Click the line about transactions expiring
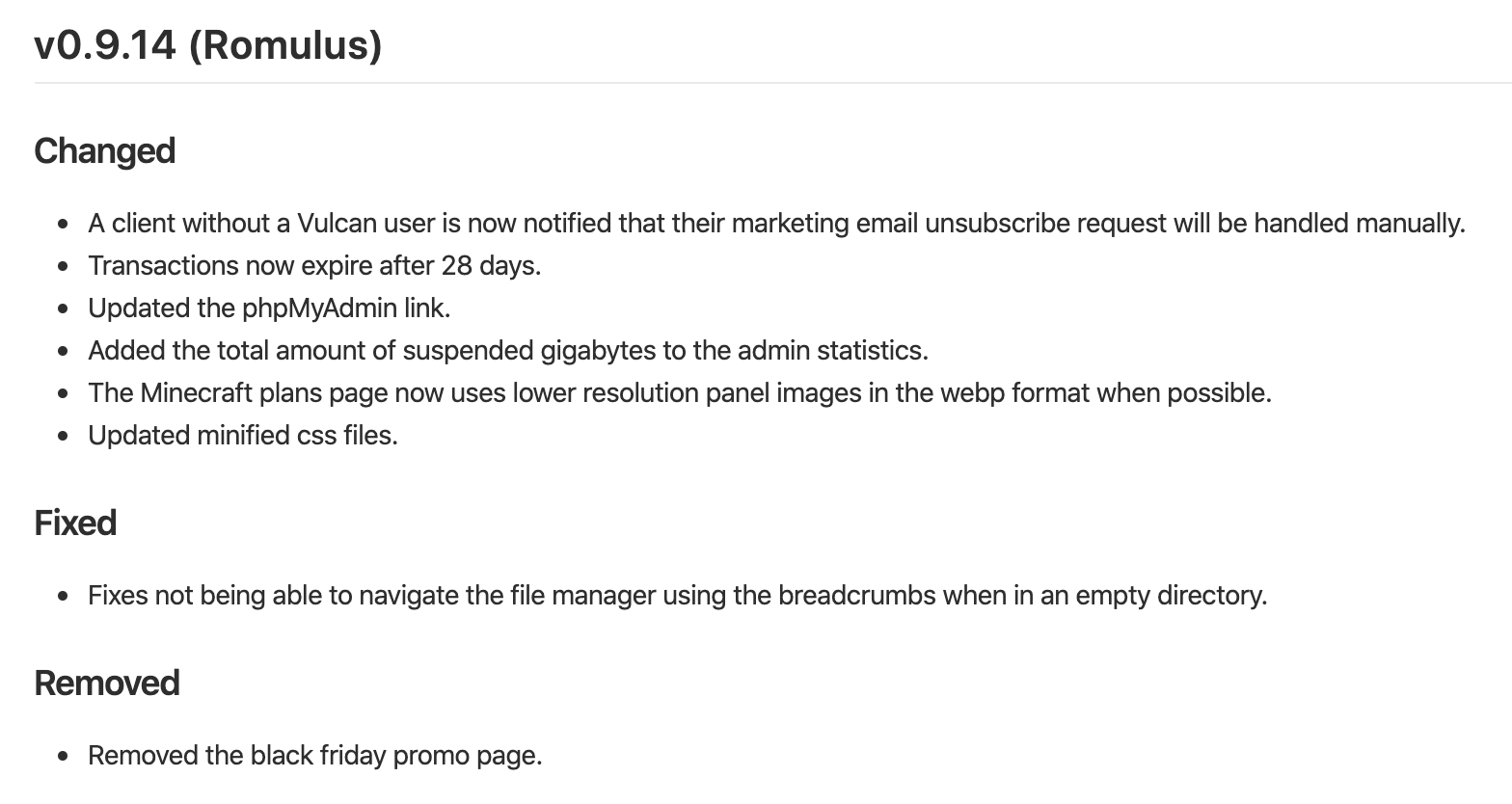 point(314,266)
